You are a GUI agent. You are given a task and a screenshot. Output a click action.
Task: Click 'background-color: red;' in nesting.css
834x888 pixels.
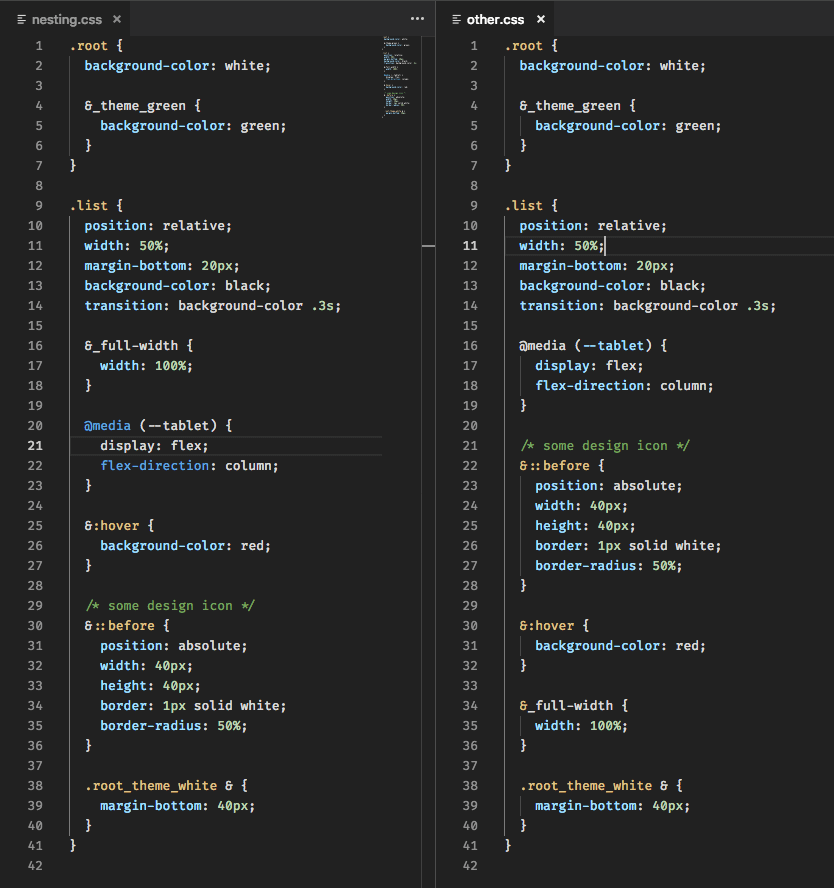pyautogui.click(x=186, y=546)
